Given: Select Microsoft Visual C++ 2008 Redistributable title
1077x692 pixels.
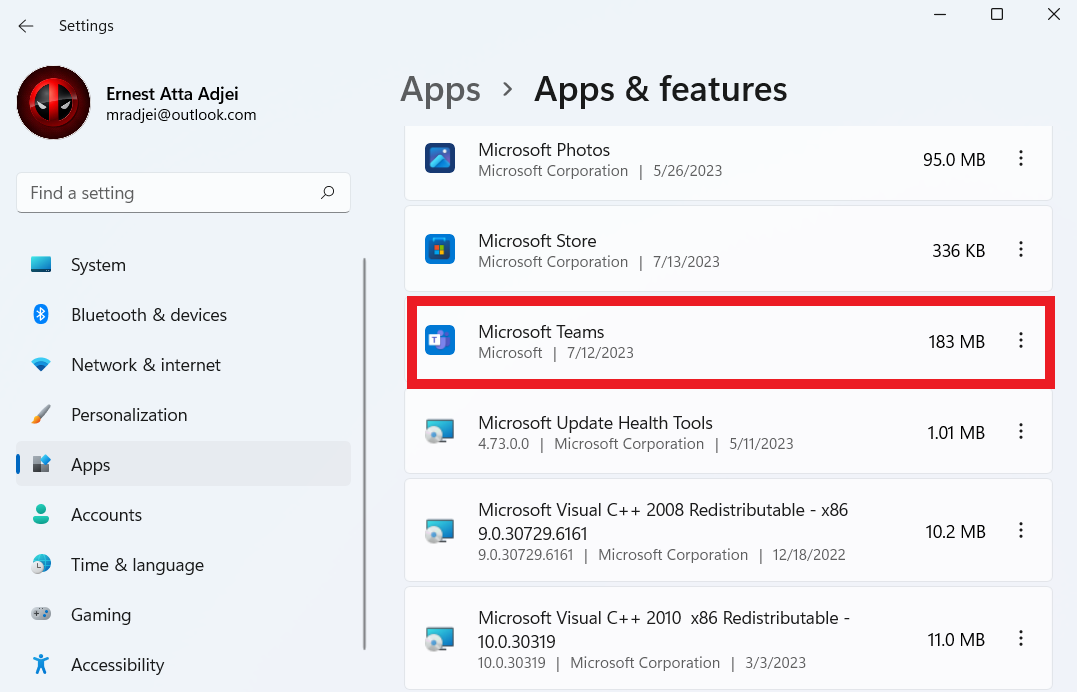Looking at the screenshot, I should click(663, 522).
